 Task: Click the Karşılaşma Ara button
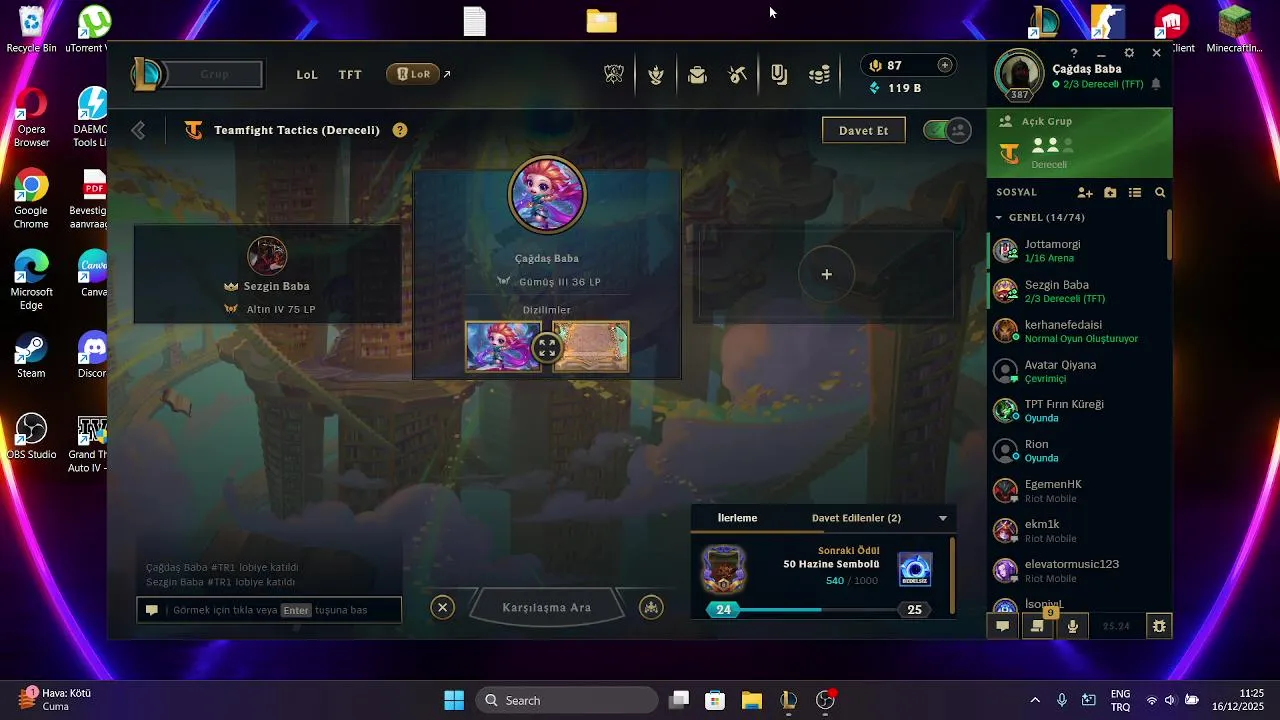pyautogui.click(x=547, y=607)
